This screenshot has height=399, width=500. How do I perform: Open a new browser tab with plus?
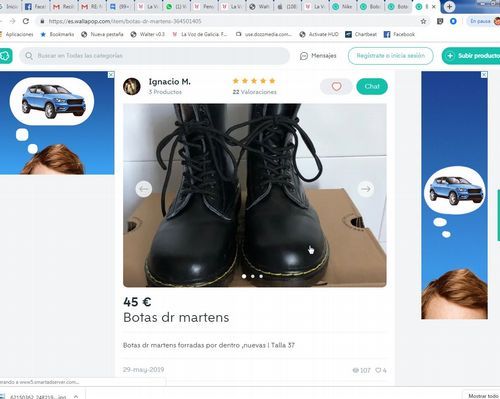pos(449,6)
